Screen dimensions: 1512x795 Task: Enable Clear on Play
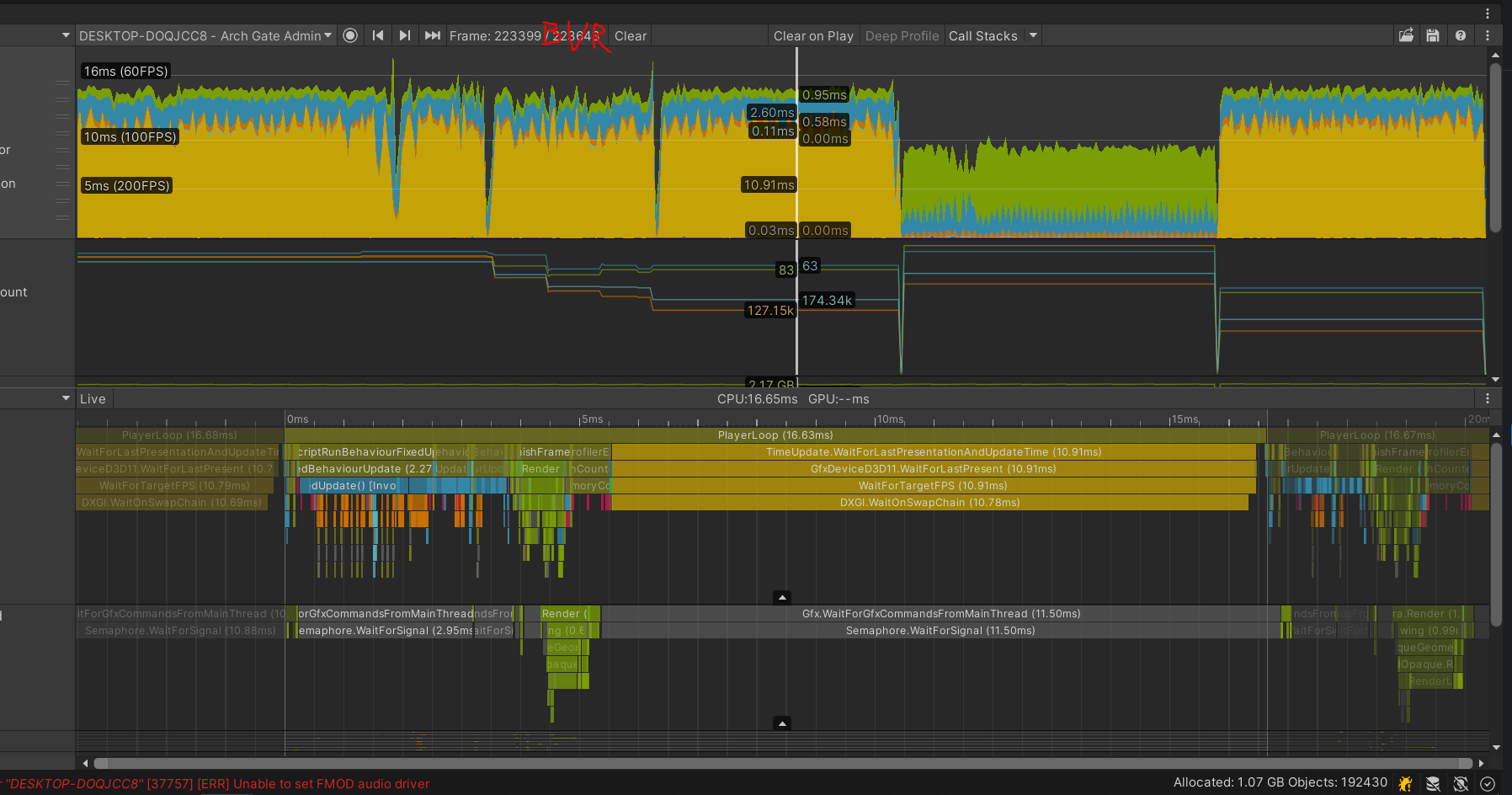(x=812, y=35)
